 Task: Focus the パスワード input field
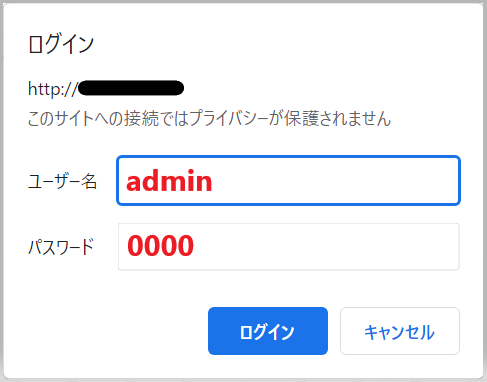tap(288, 246)
